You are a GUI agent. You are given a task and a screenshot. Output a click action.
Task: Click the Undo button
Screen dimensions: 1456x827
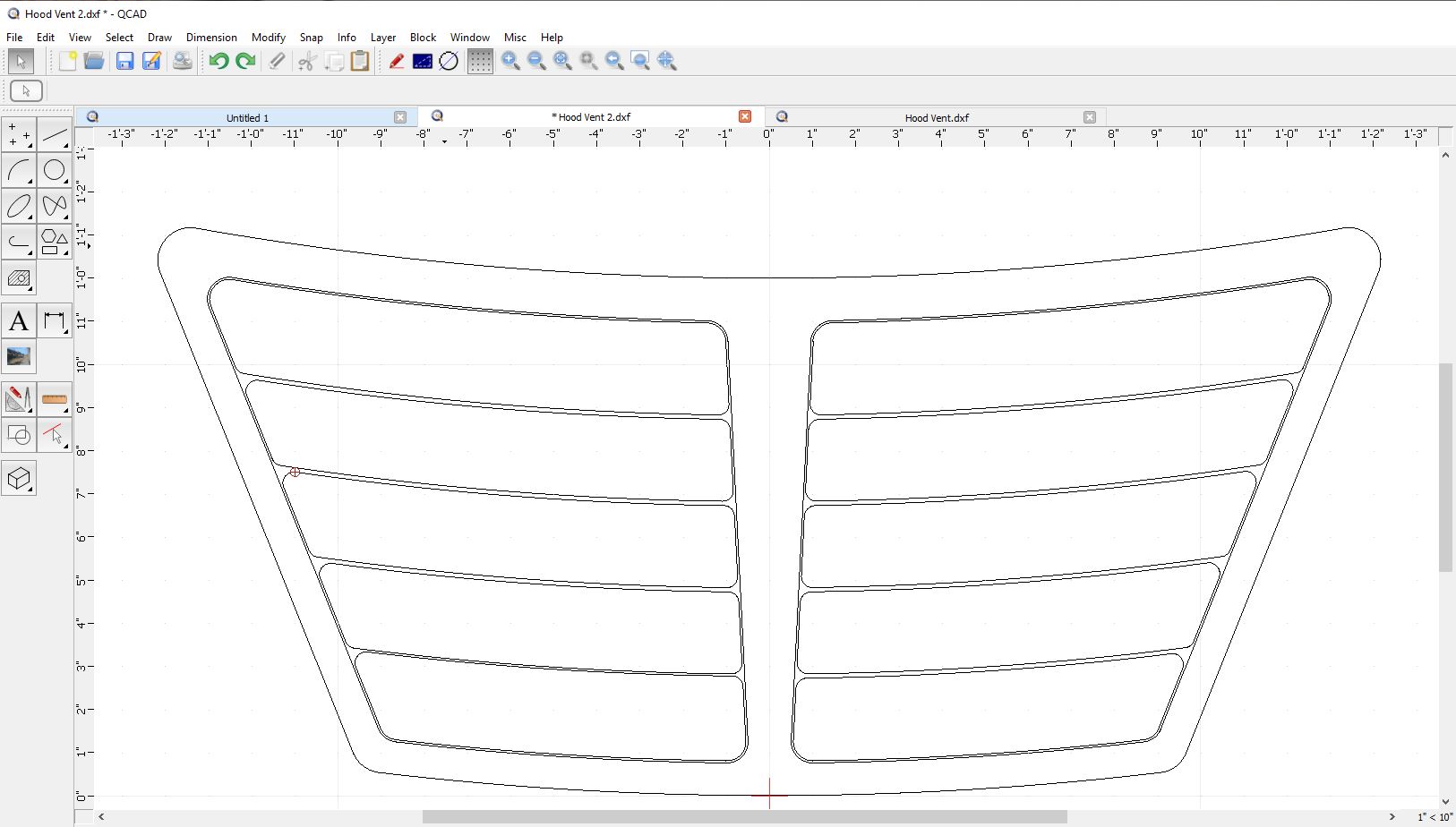point(218,61)
